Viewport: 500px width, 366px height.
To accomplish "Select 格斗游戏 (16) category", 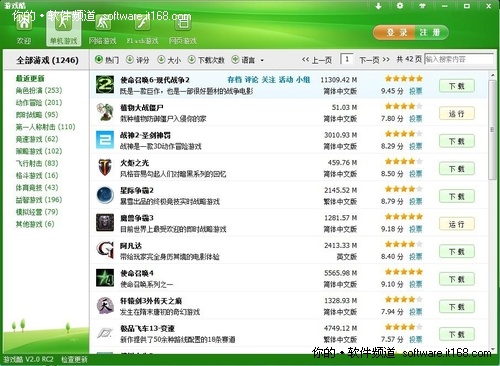I will (x=37, y=175).
